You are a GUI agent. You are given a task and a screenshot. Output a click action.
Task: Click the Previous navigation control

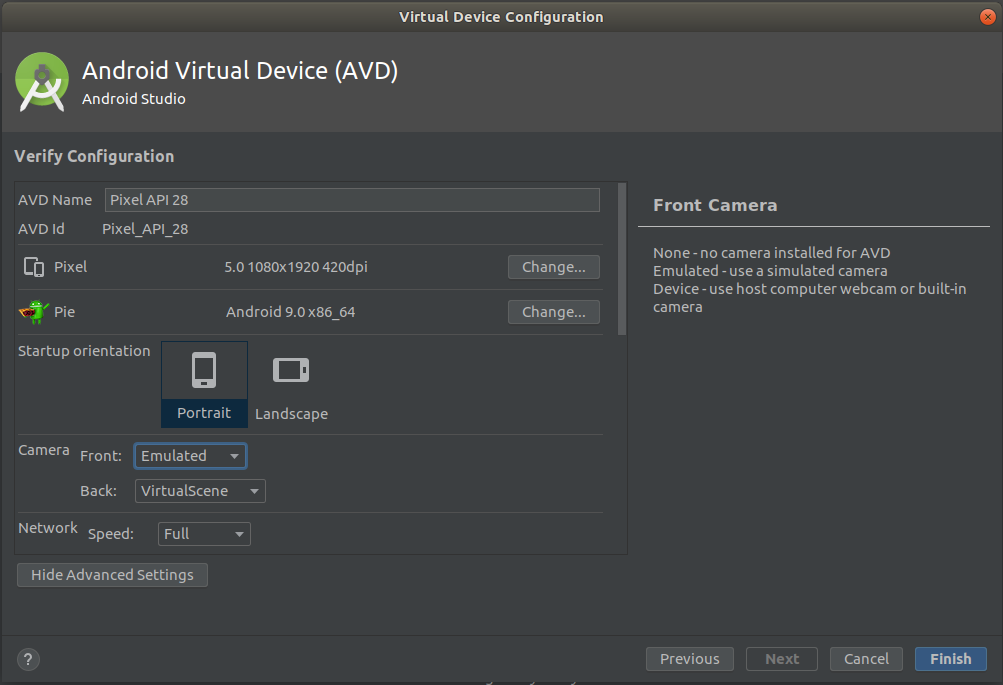tap(689, 658)
